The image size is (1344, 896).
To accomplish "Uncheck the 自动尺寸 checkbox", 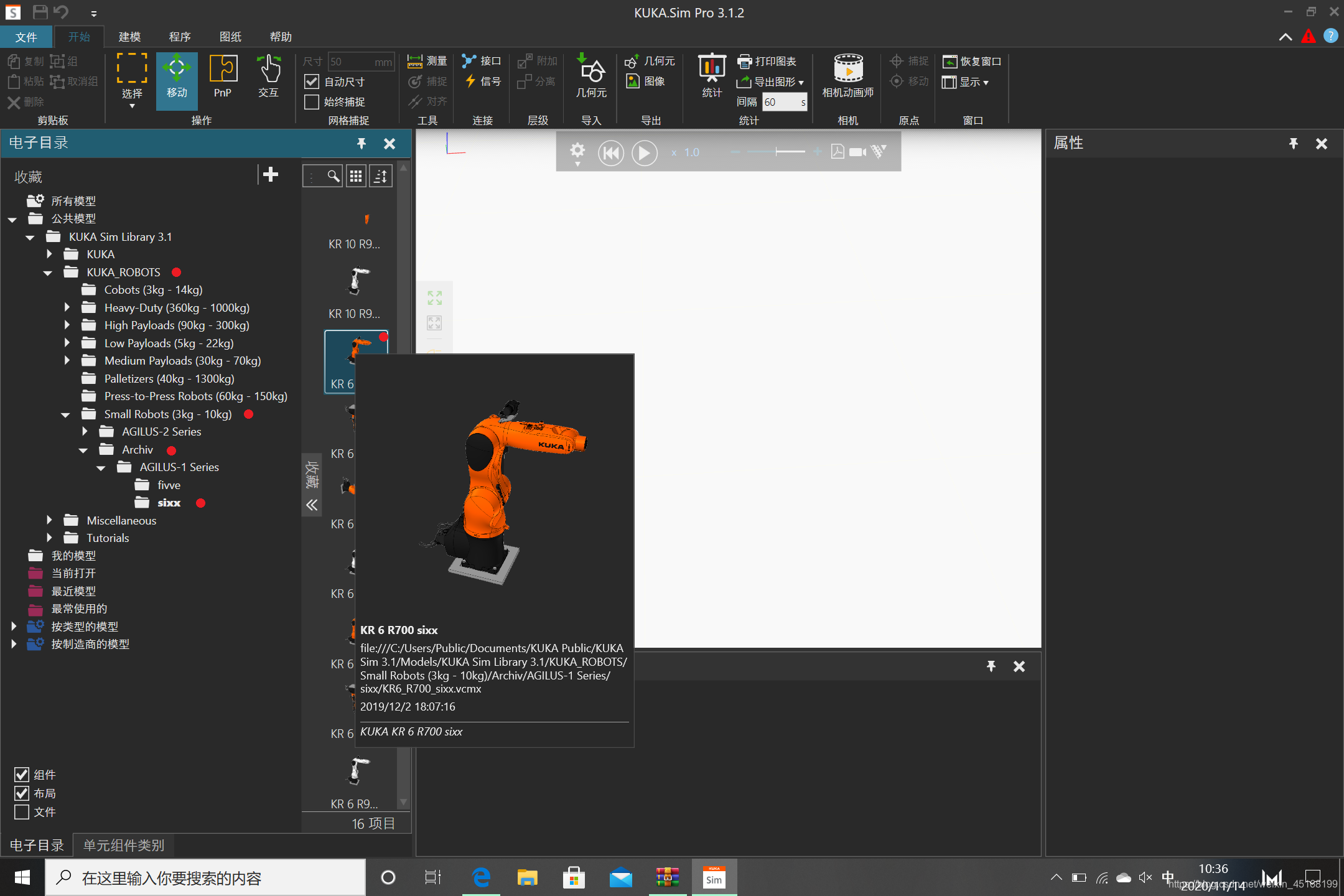I will [x=312, y=82].
